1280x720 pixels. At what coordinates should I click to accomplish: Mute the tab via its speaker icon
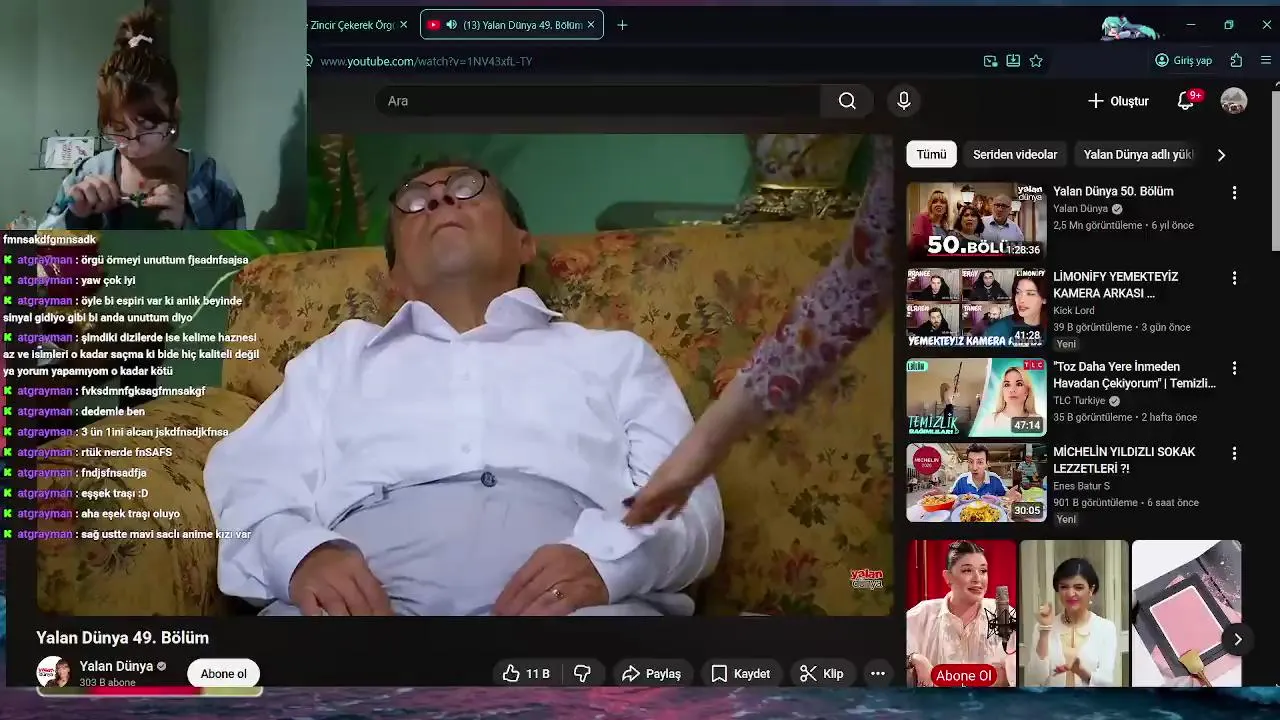click(x=451, y=25)
